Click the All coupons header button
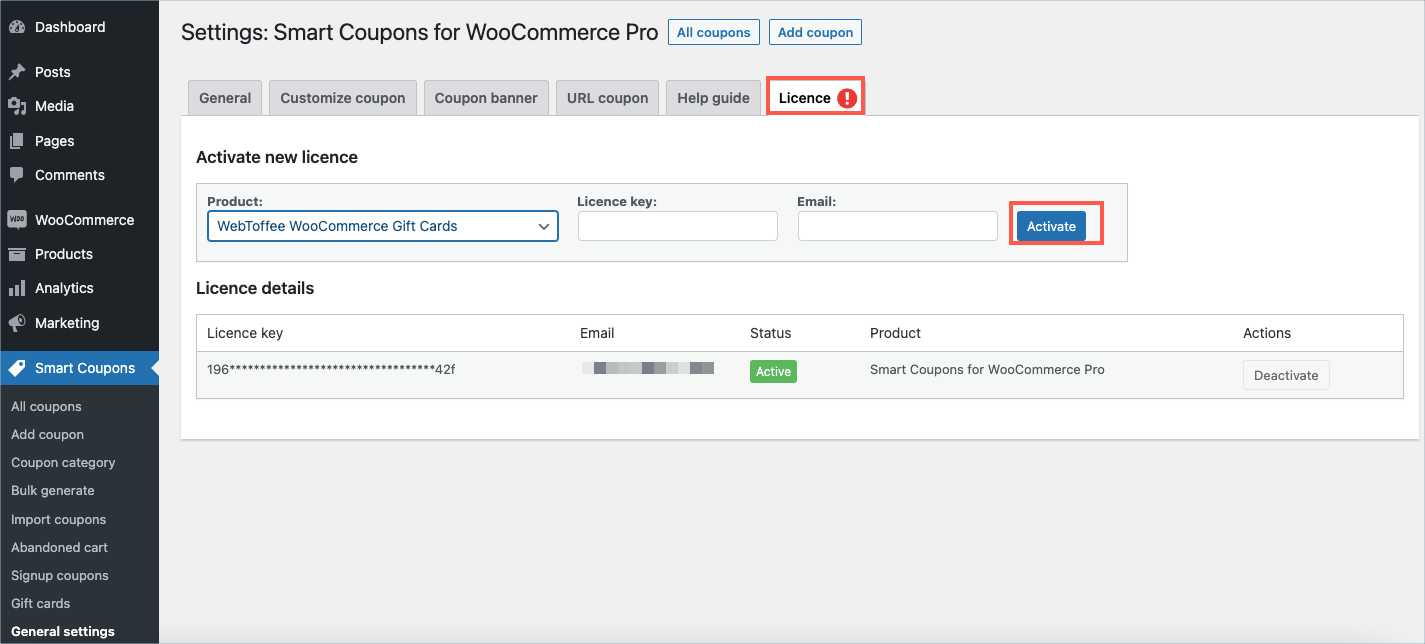This screenshot has height=644, width=1425. tap(714, 32)
